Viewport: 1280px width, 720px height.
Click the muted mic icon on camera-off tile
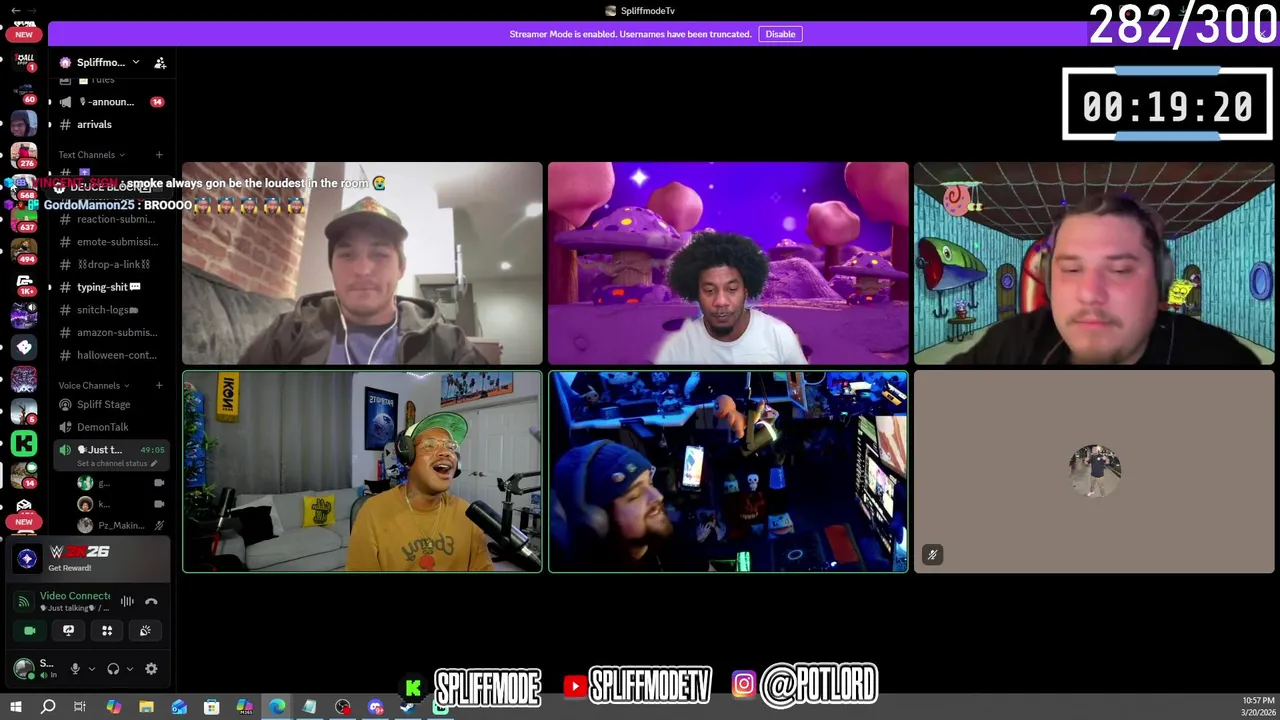(932, 555)
